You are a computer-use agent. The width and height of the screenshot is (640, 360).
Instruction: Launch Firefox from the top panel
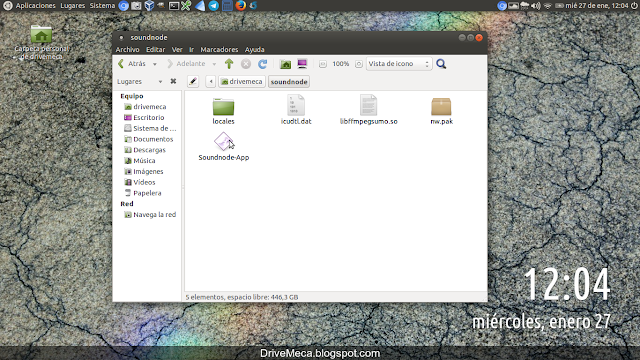point(240,6)
